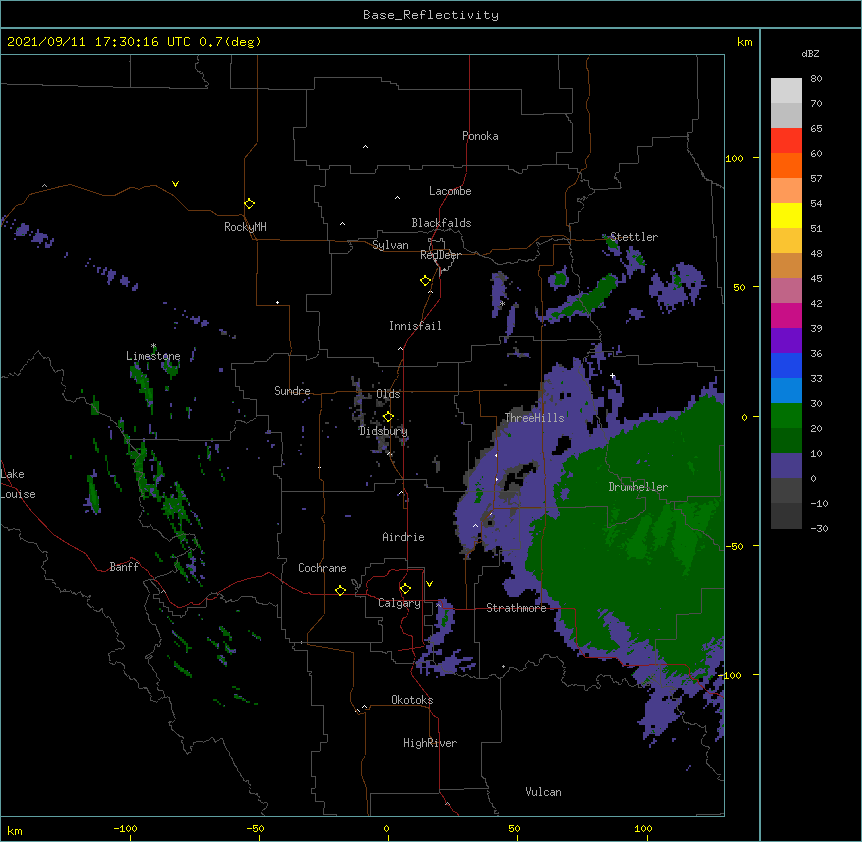The width and height of the screenshot is (862, 842).
Task: Select the Lacombe city label
Action: click(x=450, y=191)
